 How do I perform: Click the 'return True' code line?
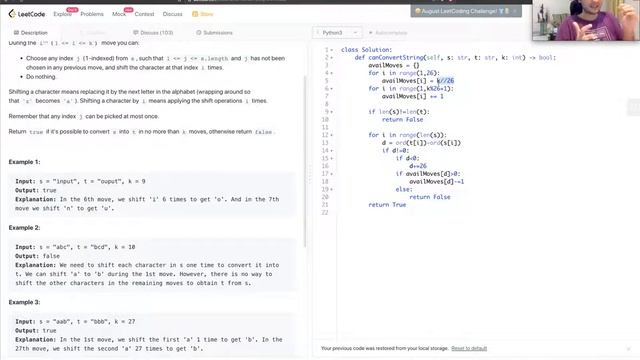click(387, 205)
